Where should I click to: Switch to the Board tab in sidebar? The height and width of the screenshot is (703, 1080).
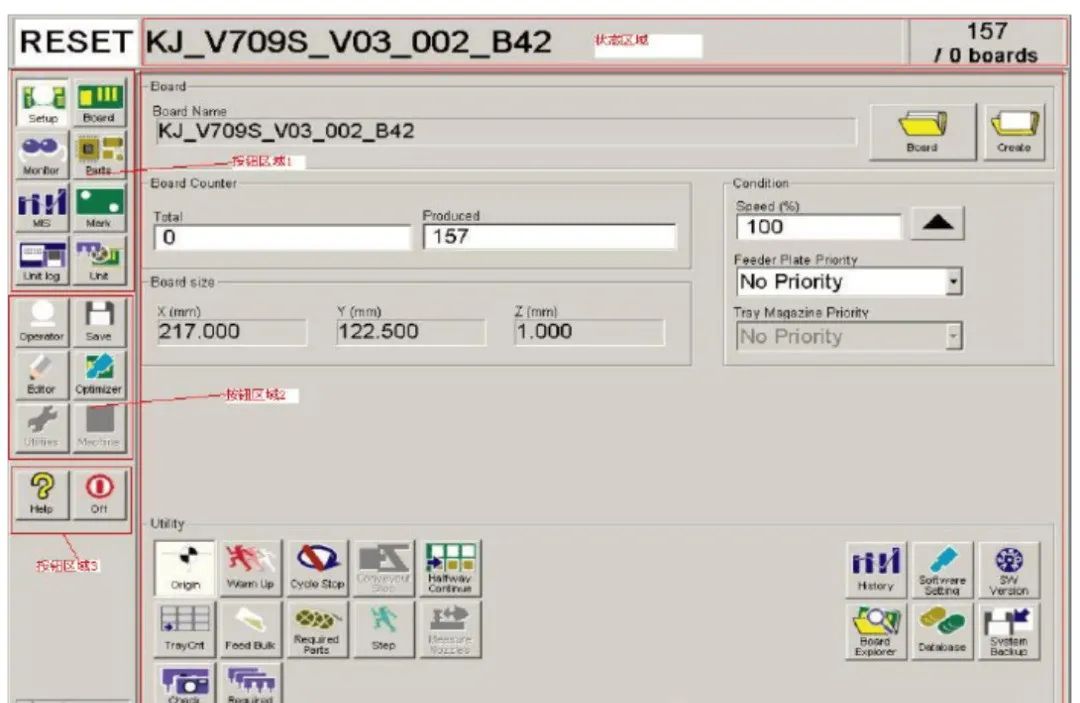tap(99, 103)
